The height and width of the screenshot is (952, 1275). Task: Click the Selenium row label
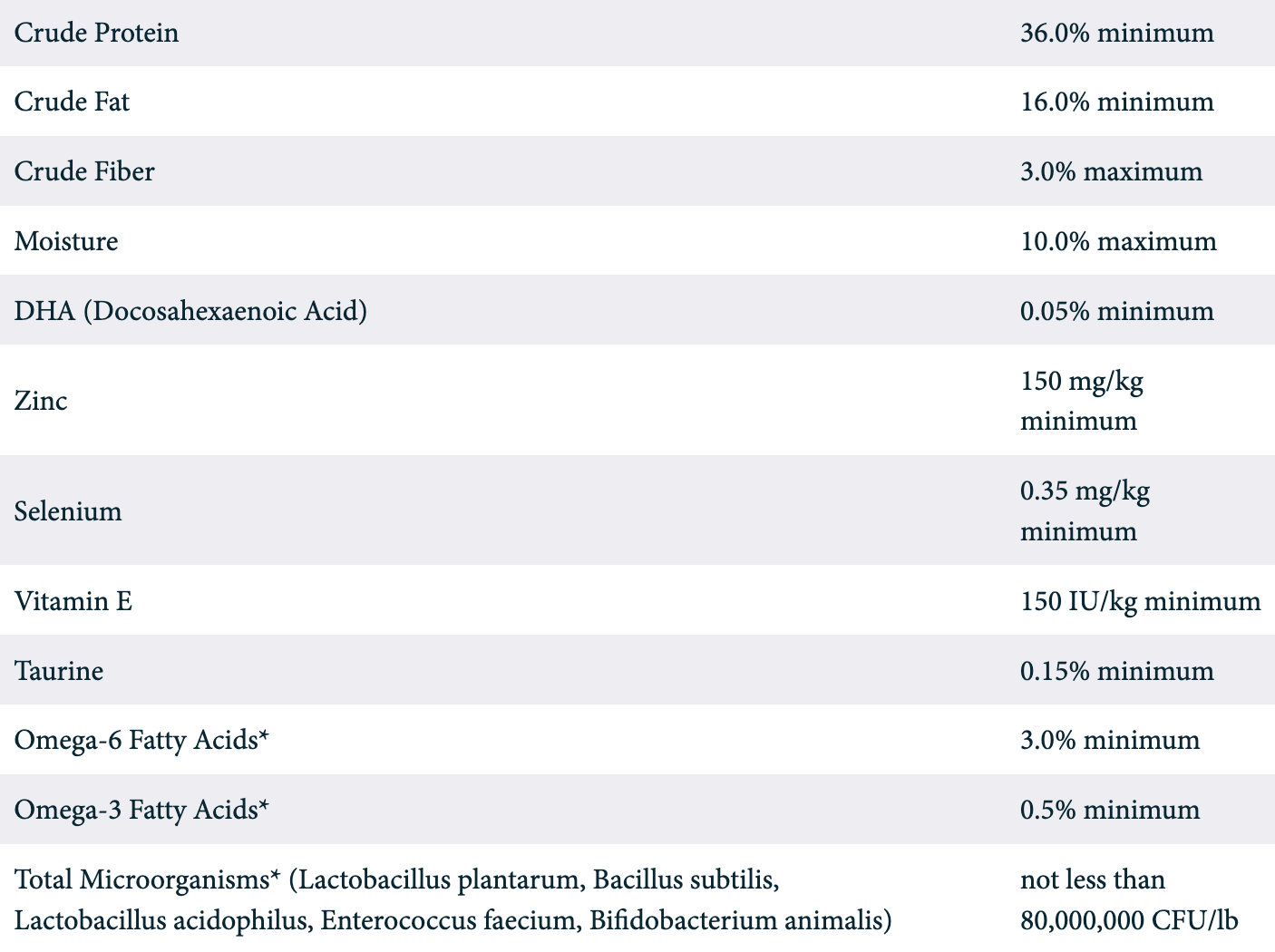pyautogui.click(x=68, y=511)
